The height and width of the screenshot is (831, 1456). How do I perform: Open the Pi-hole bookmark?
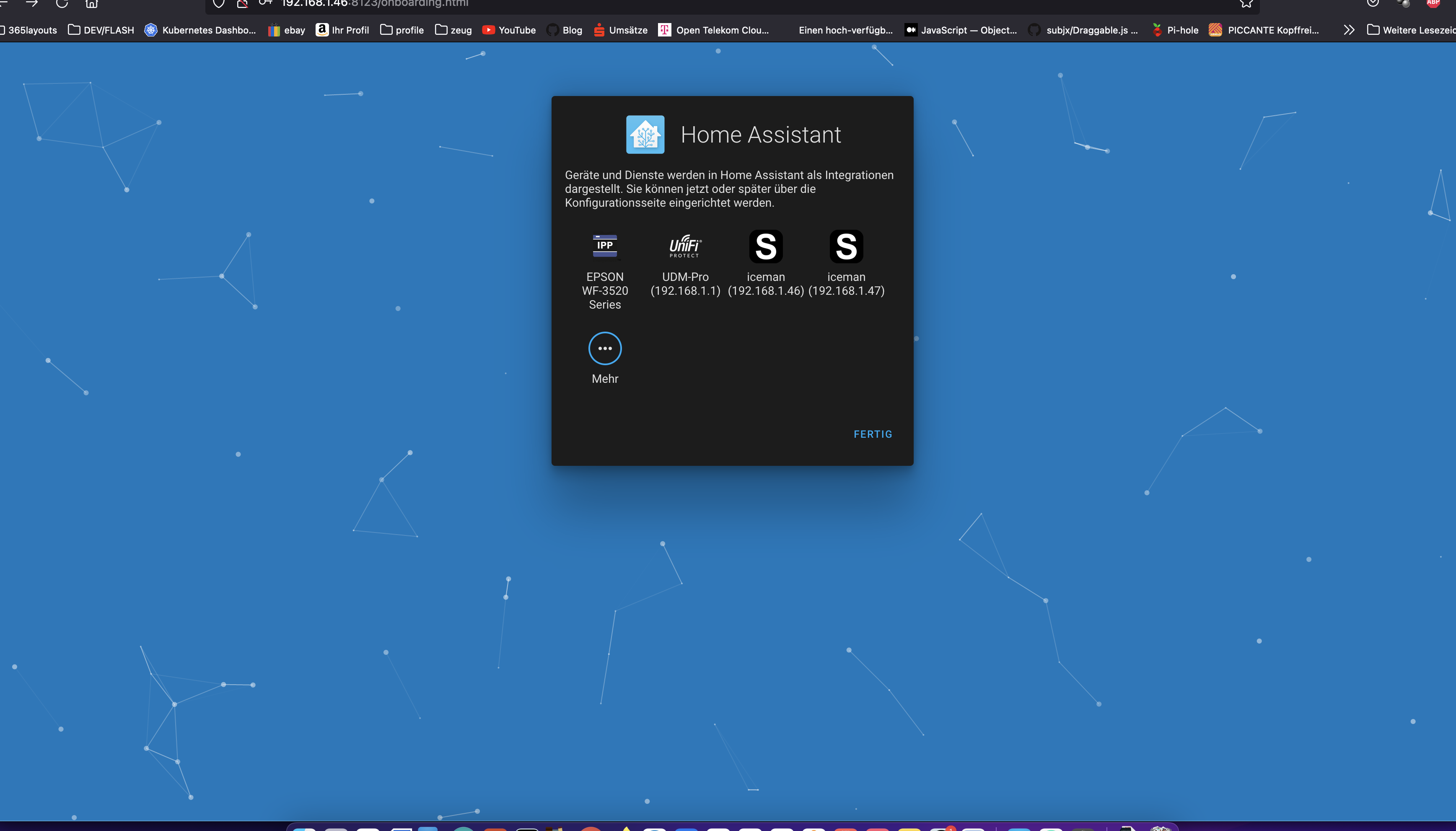tap(1175, 30)
